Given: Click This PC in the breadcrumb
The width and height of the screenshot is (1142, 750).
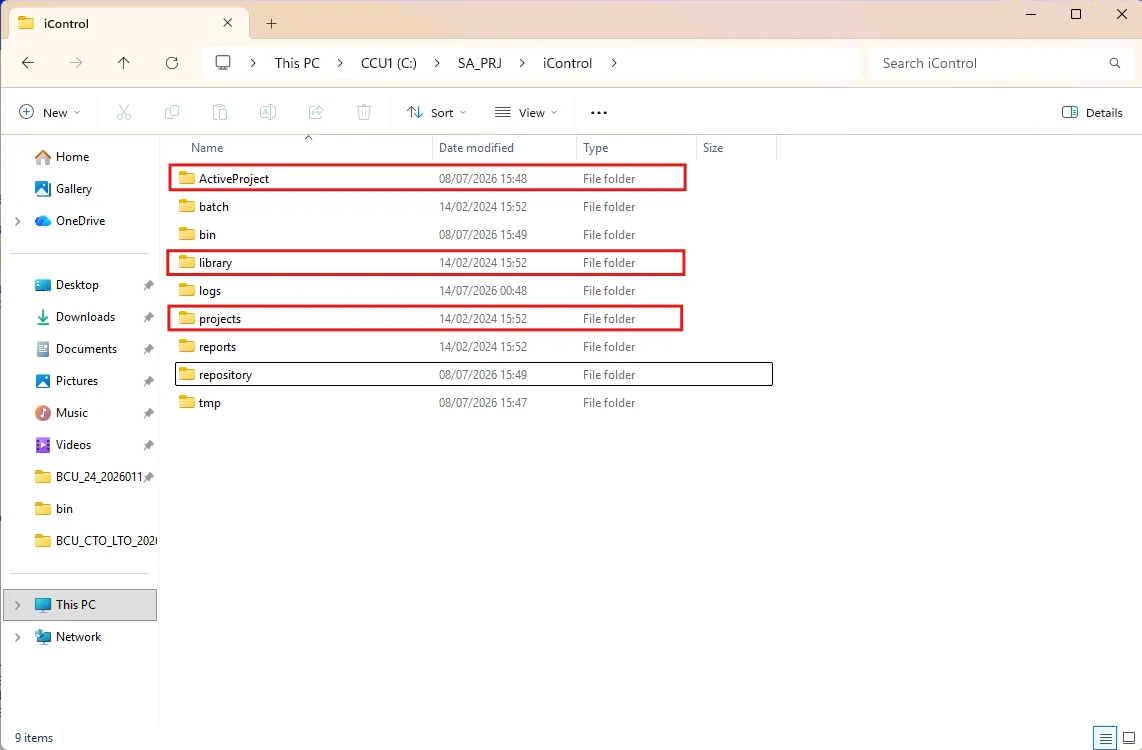Looking at the screenshot, I should click(297, 63).
